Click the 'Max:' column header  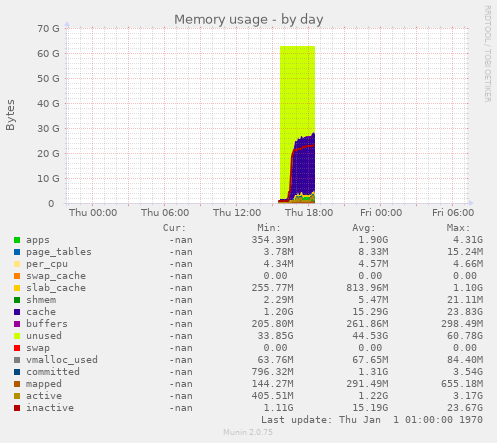[458, 228]
